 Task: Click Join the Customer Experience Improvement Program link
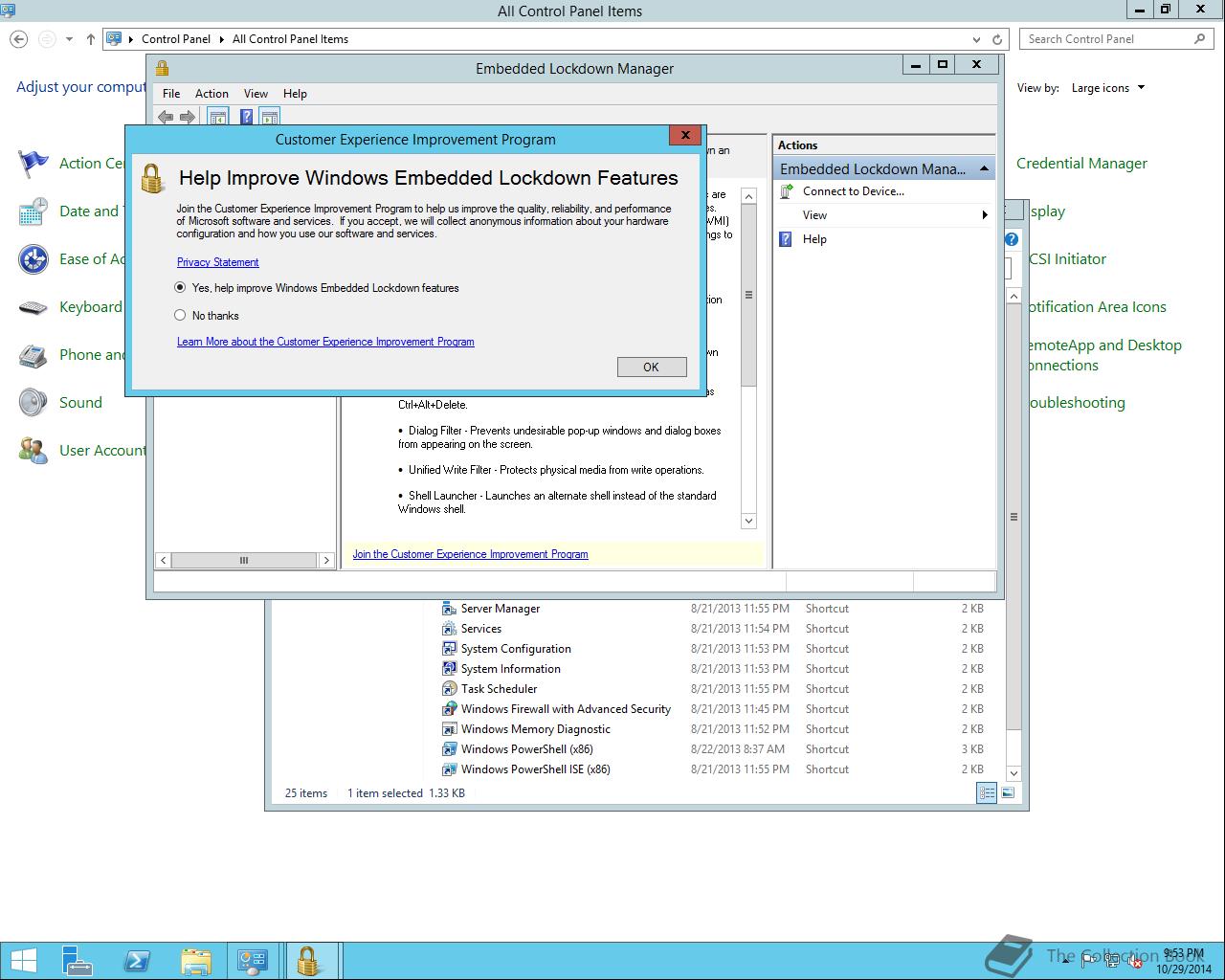[x=470, y=554]
